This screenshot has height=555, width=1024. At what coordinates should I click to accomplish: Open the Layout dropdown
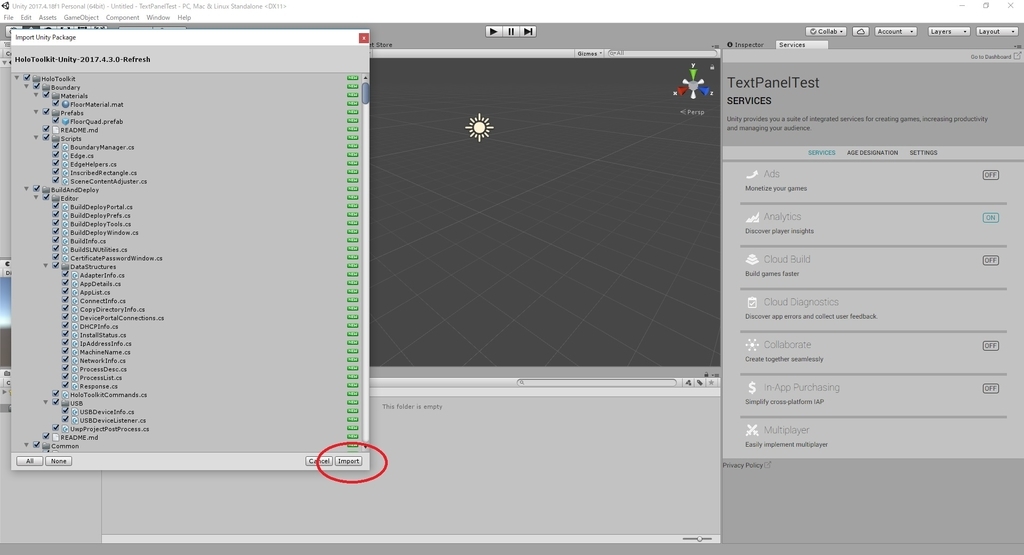pos(997,31)
